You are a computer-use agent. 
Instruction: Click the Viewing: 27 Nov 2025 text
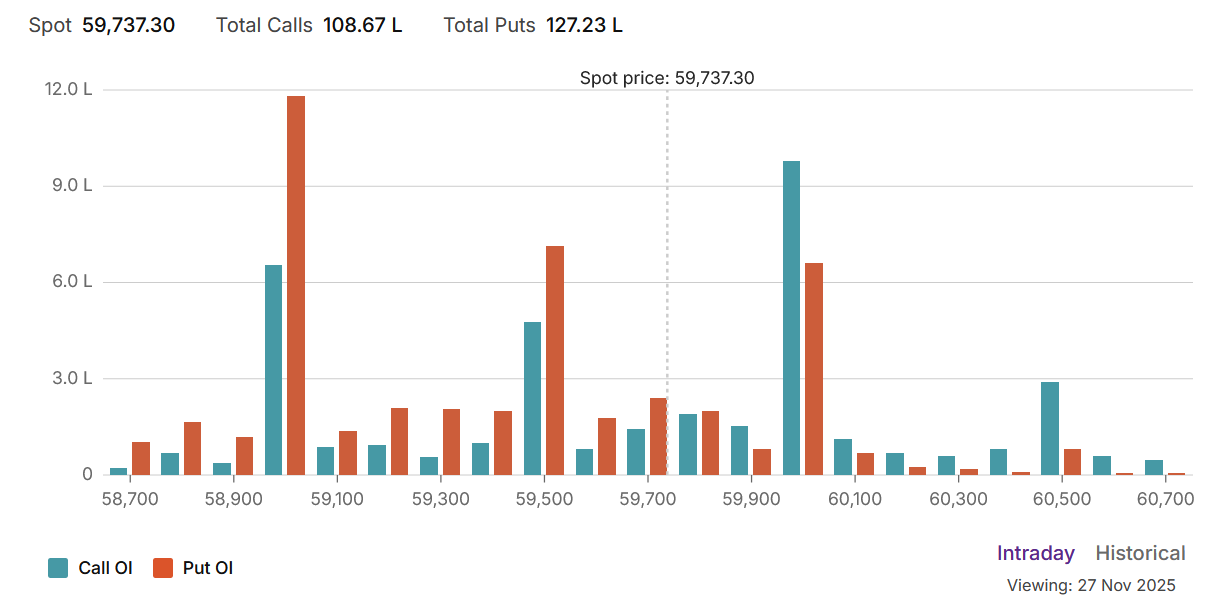1091,585
